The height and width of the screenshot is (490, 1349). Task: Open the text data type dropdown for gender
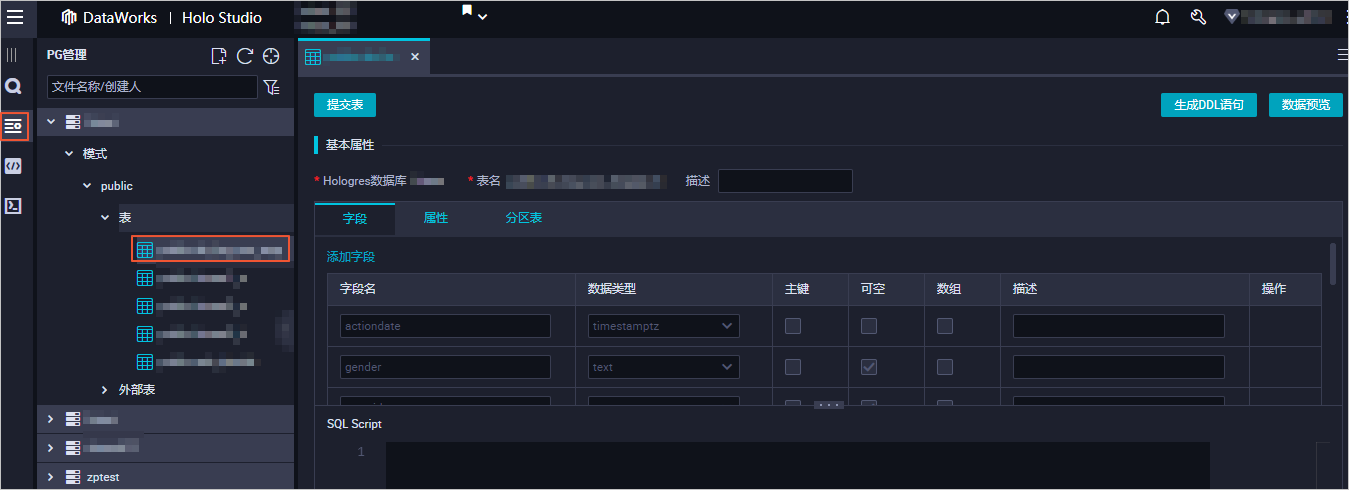(x=664, y=367)
